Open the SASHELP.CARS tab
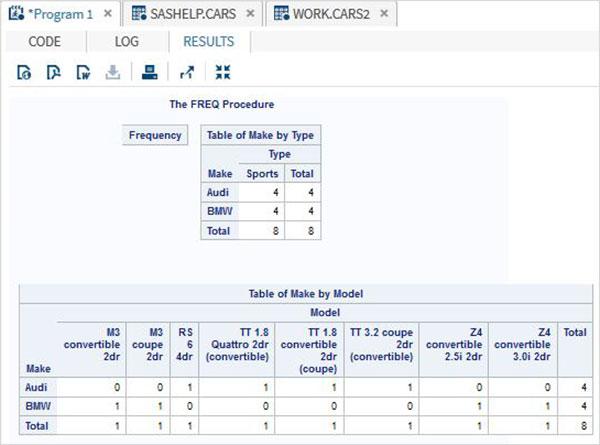 point(193,14)
